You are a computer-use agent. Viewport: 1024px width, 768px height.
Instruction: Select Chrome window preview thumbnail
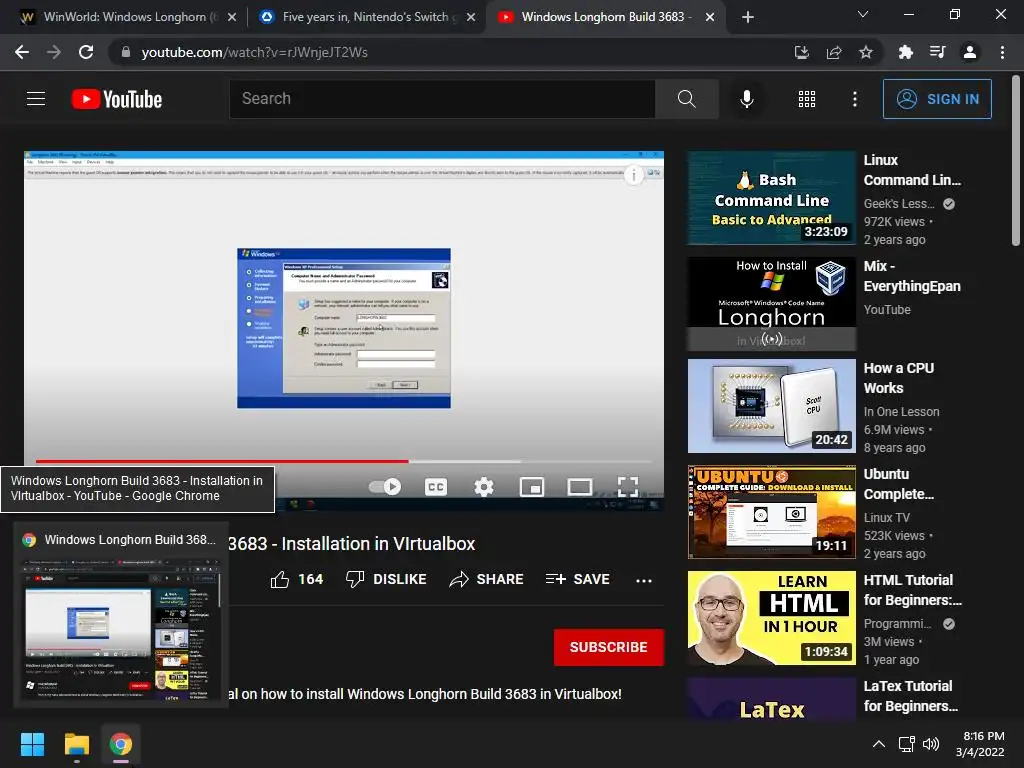pos(121,615)
